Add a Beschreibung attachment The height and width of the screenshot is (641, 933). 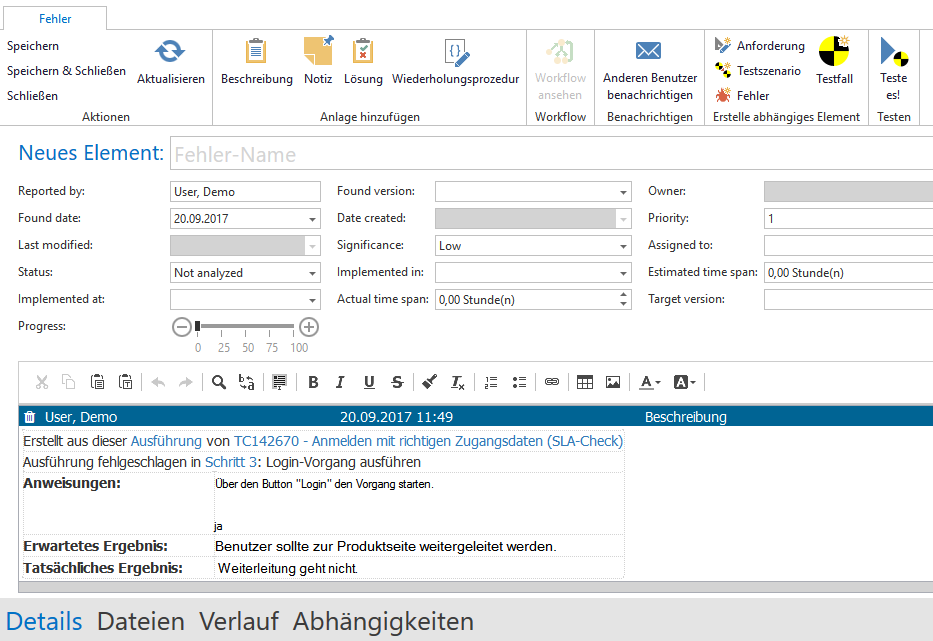click(257, 53)
